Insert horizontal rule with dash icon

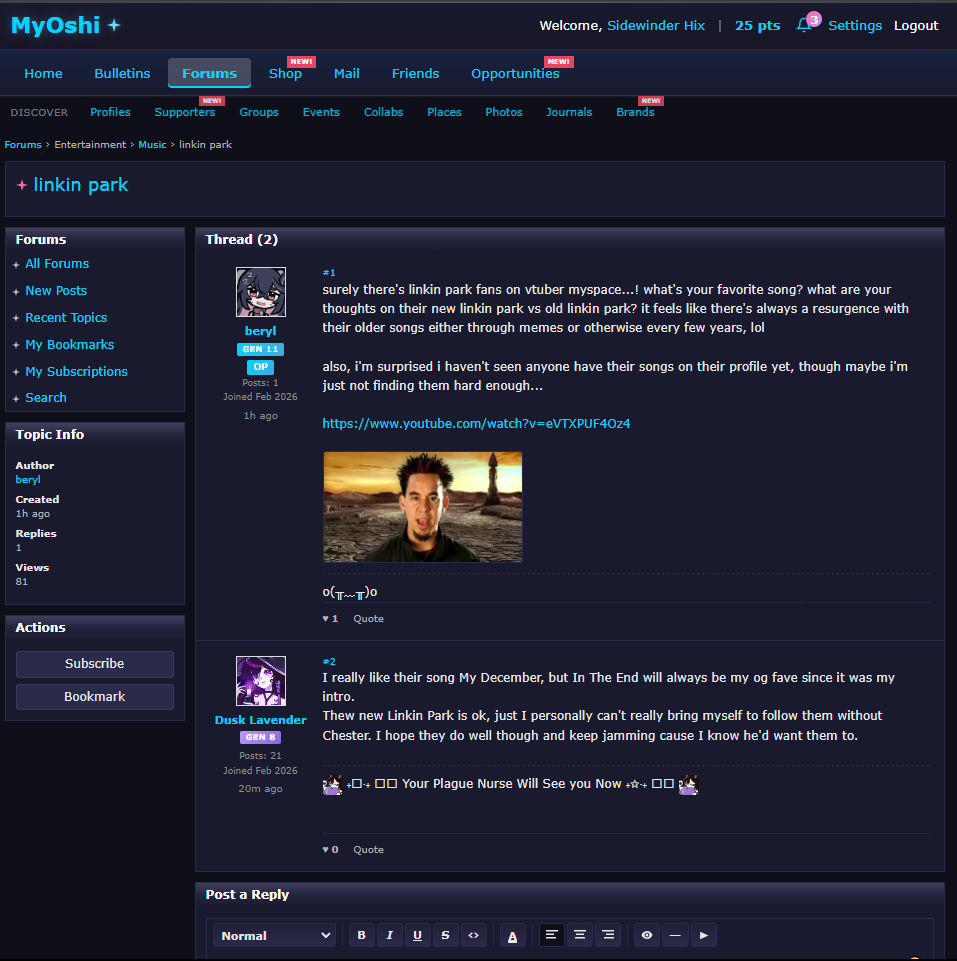(x=675, y=935)
